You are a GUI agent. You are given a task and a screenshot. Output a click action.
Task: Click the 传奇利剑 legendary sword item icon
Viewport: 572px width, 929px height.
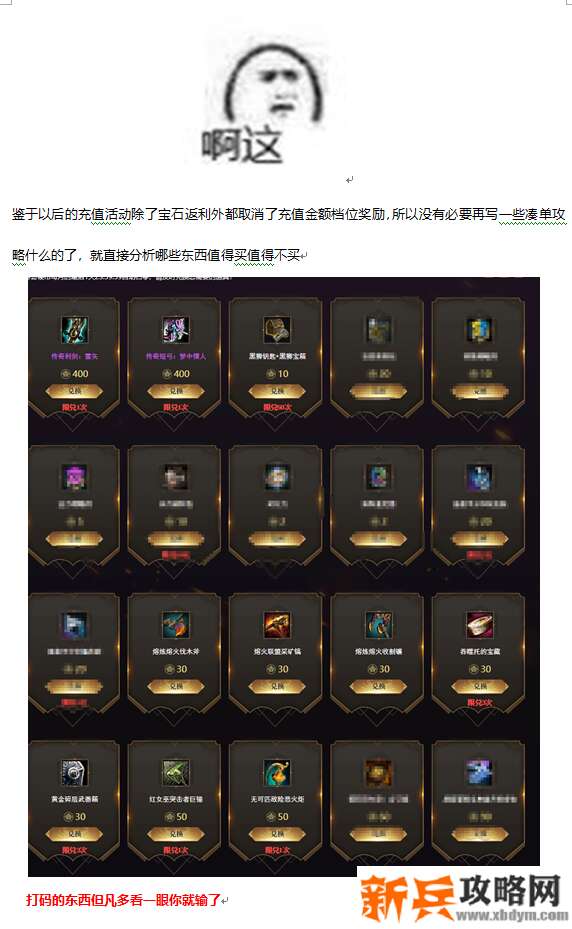pos(74,329)
